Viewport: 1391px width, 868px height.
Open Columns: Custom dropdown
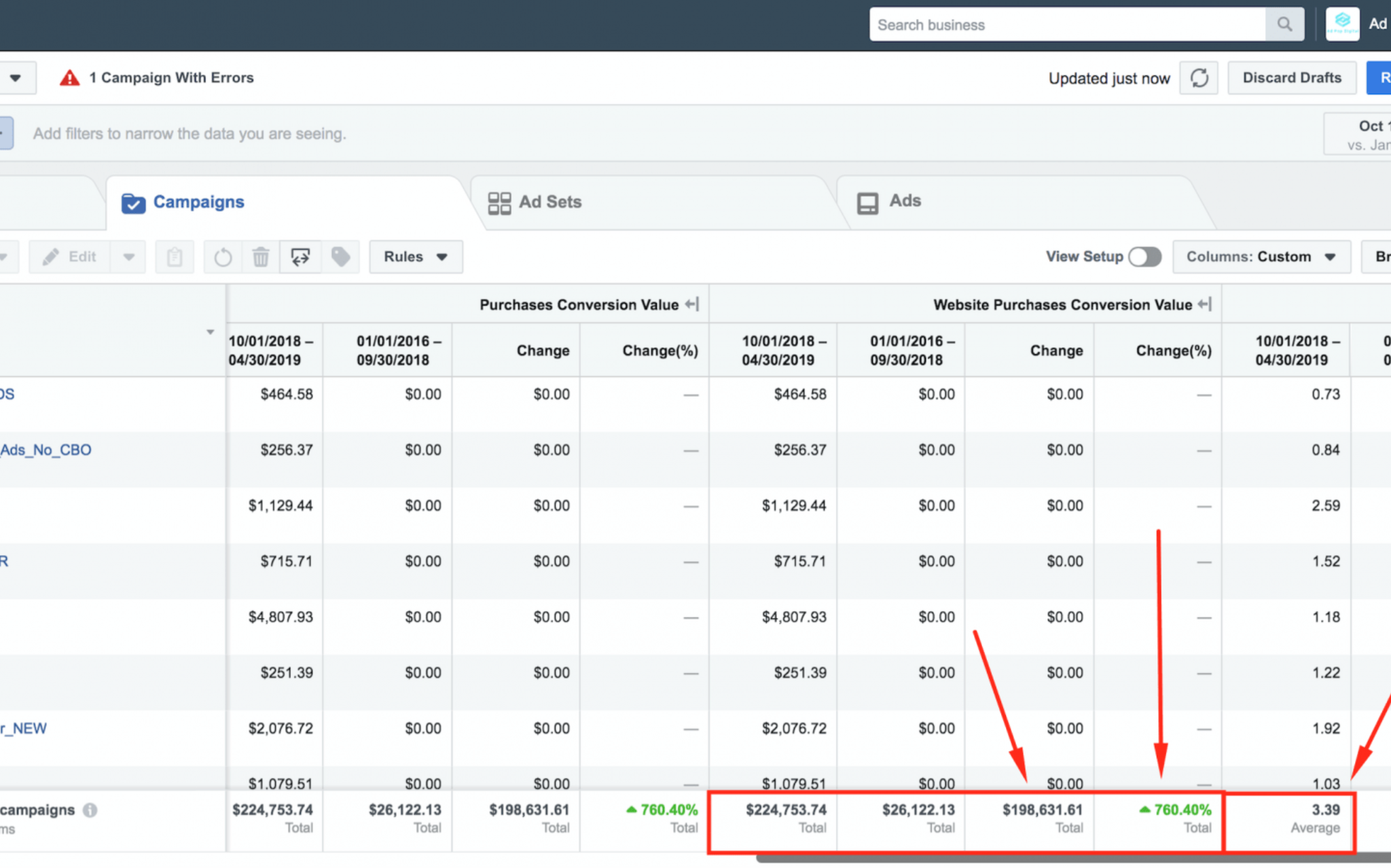[1261, 257]
